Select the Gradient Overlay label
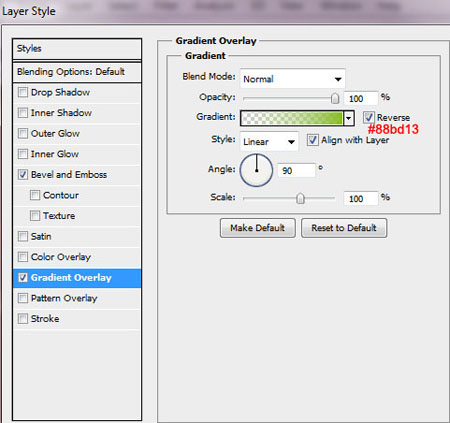 (71, 277)
